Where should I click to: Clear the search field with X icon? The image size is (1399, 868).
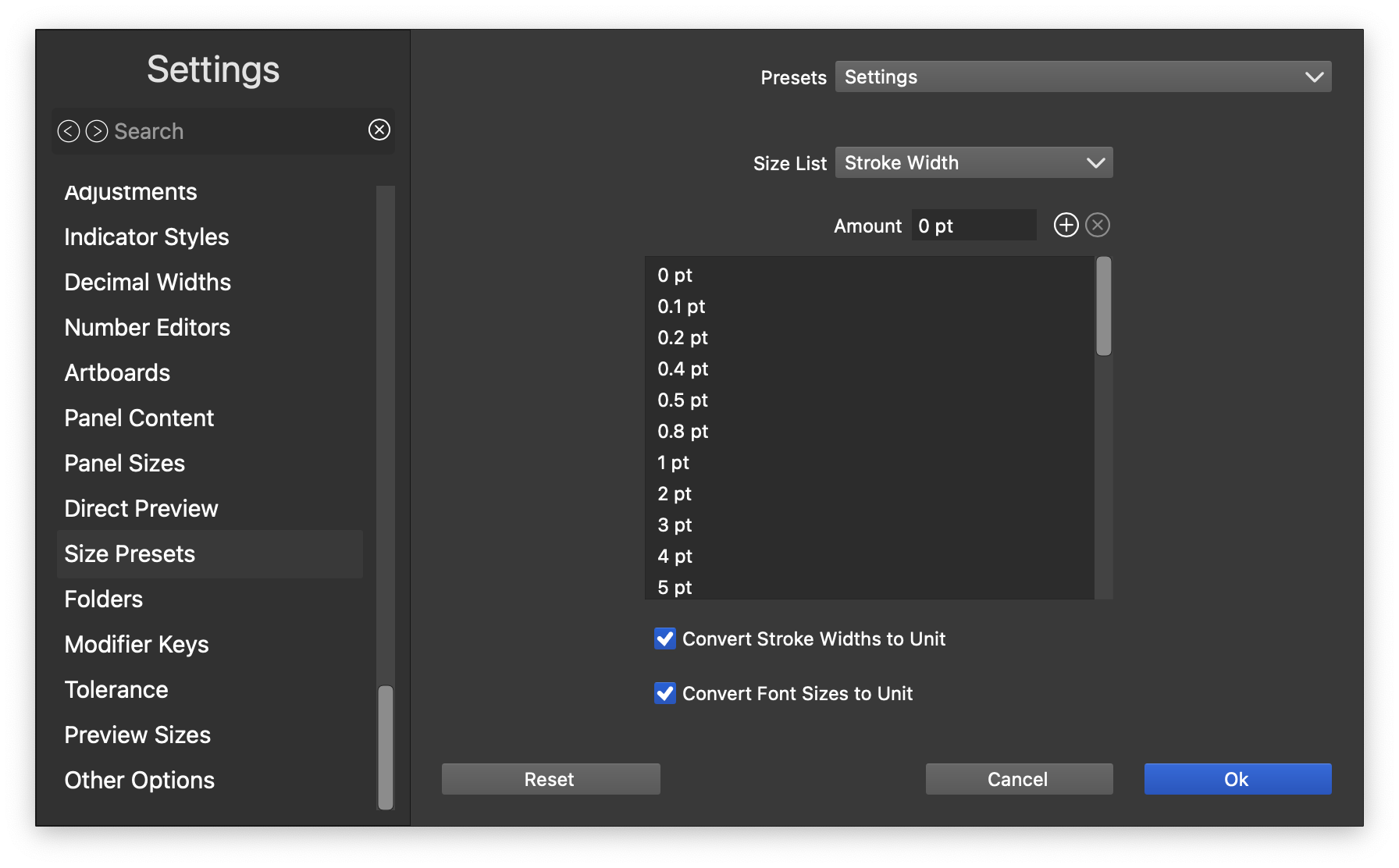(379, 130)
